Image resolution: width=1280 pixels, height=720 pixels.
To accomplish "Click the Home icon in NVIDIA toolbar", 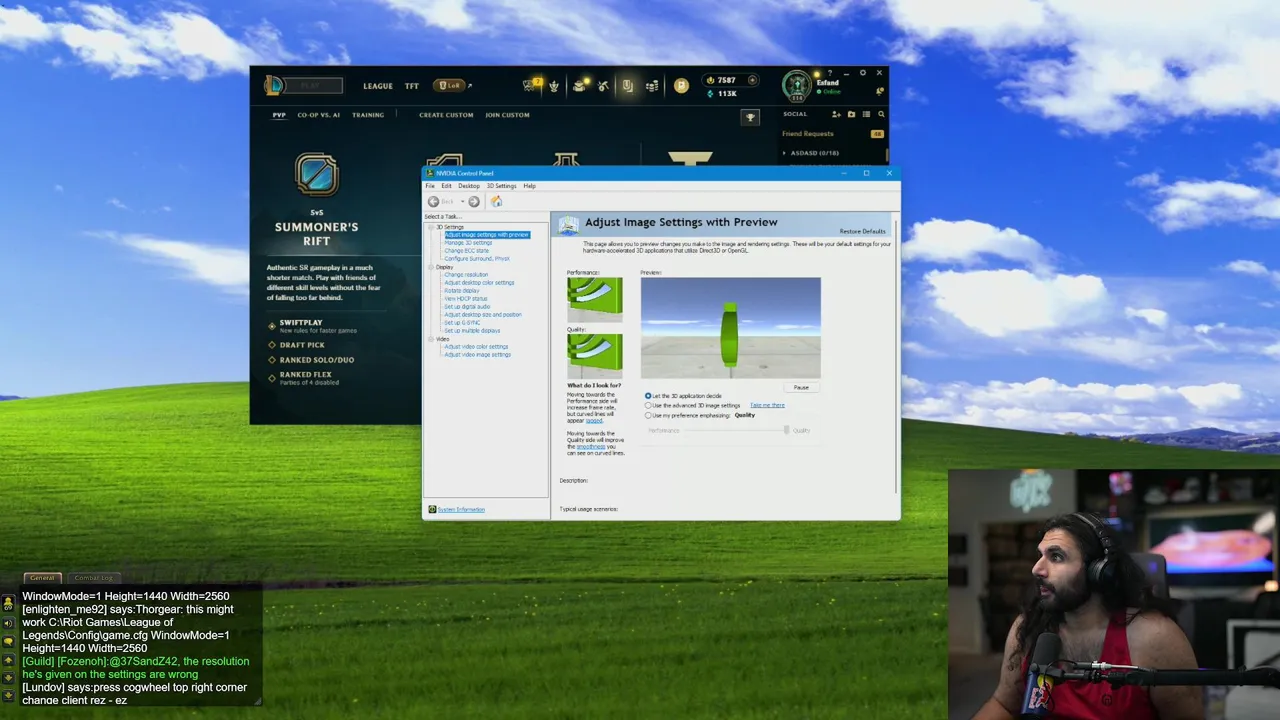I will click(496, 202).
